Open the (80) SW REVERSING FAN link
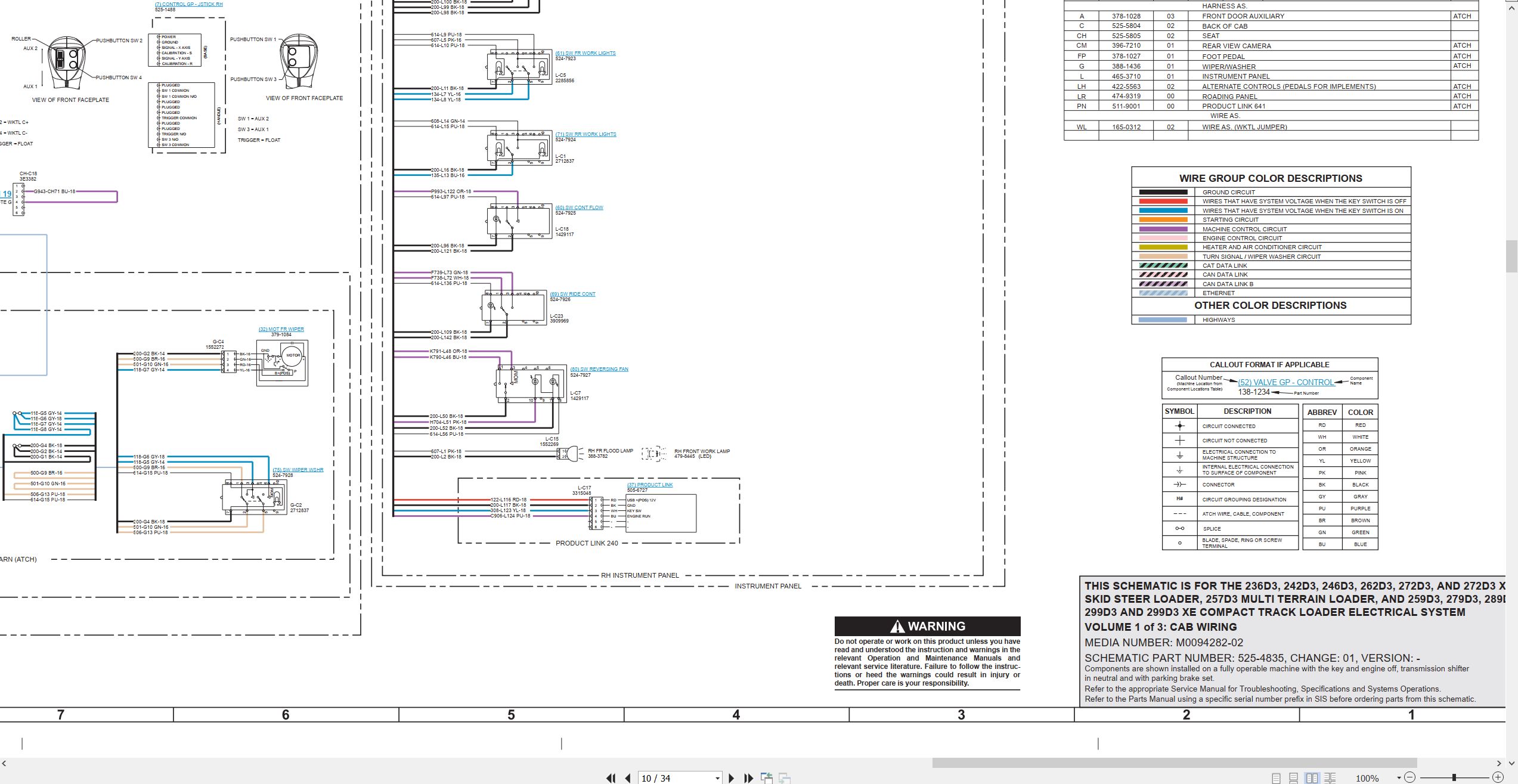The image size is (1518, 784). [599, 369]
